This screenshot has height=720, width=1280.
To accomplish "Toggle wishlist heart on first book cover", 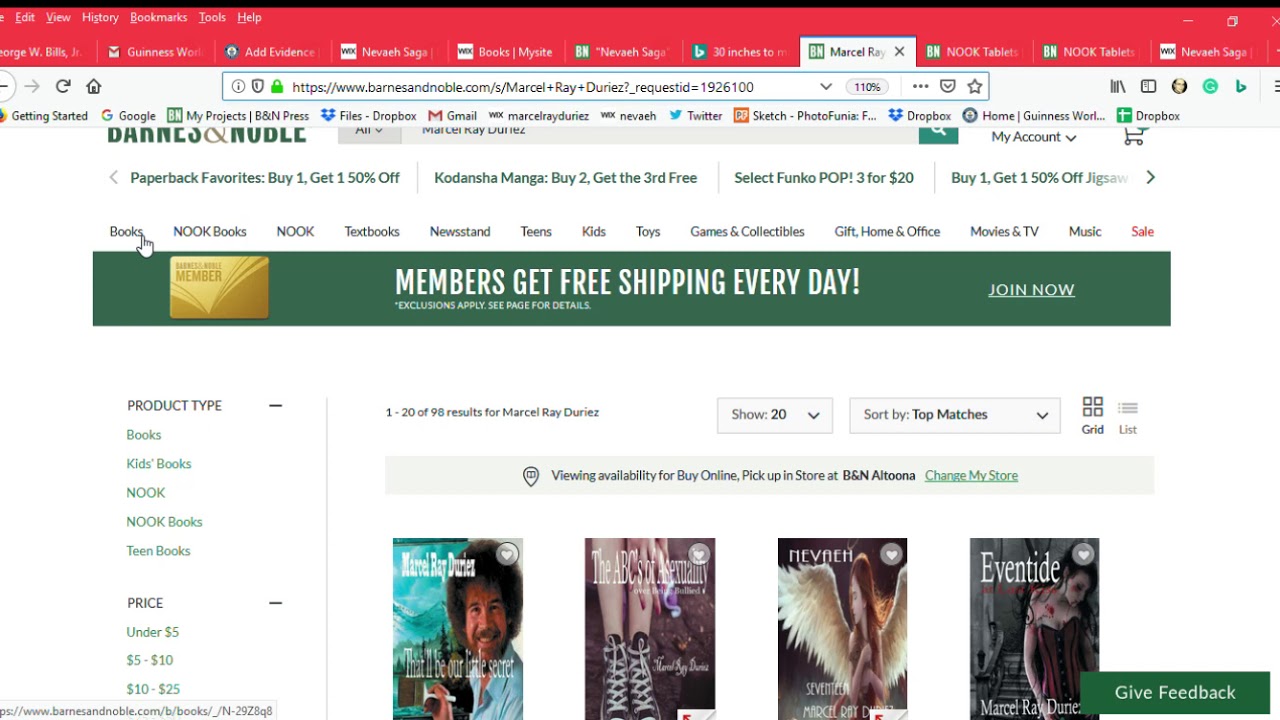I will pyautogui.click(x=507, y=554).
